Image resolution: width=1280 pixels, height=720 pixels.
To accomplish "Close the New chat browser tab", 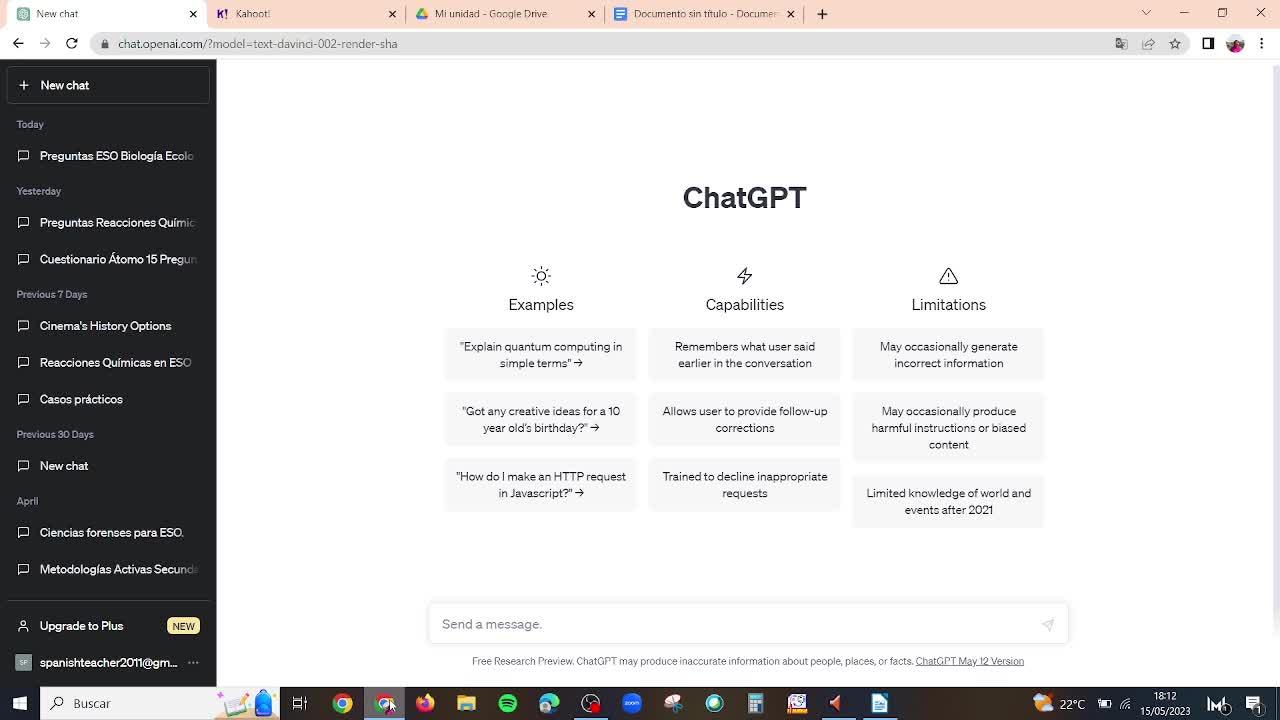I will point(193,14).
